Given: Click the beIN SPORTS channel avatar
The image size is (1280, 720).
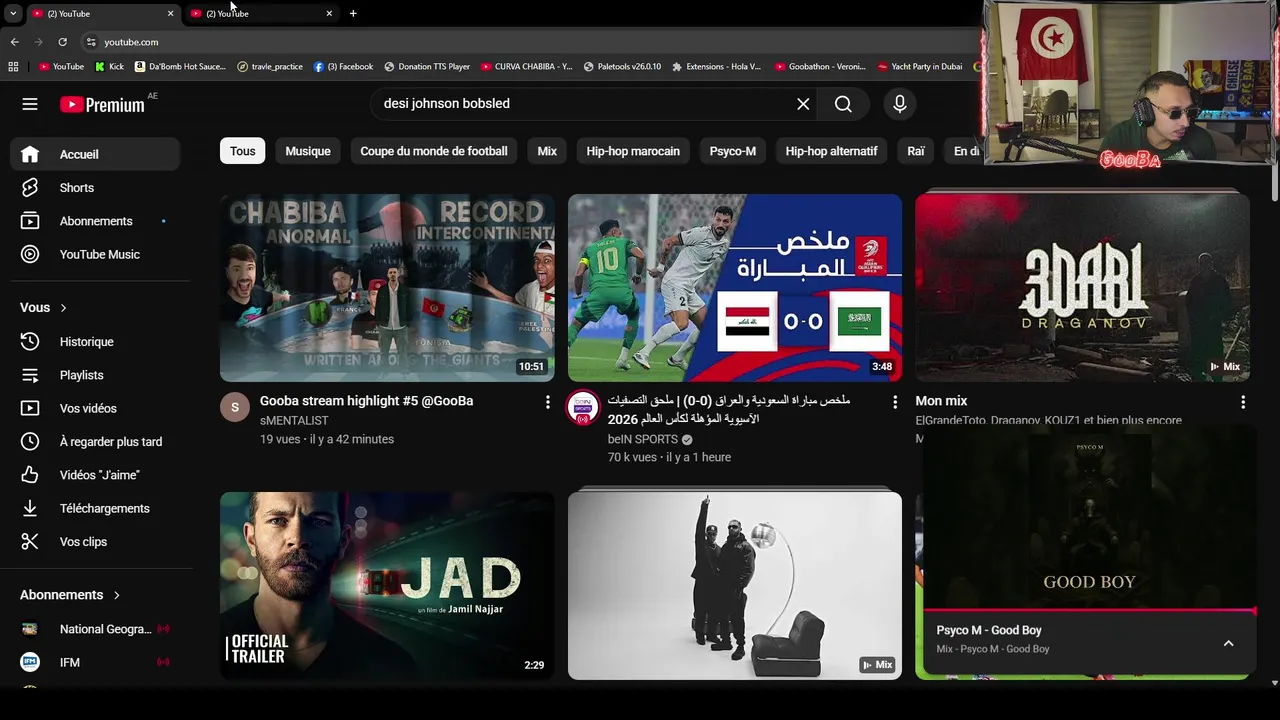Looking at the screenshot, I should click(x=583, y=407).
